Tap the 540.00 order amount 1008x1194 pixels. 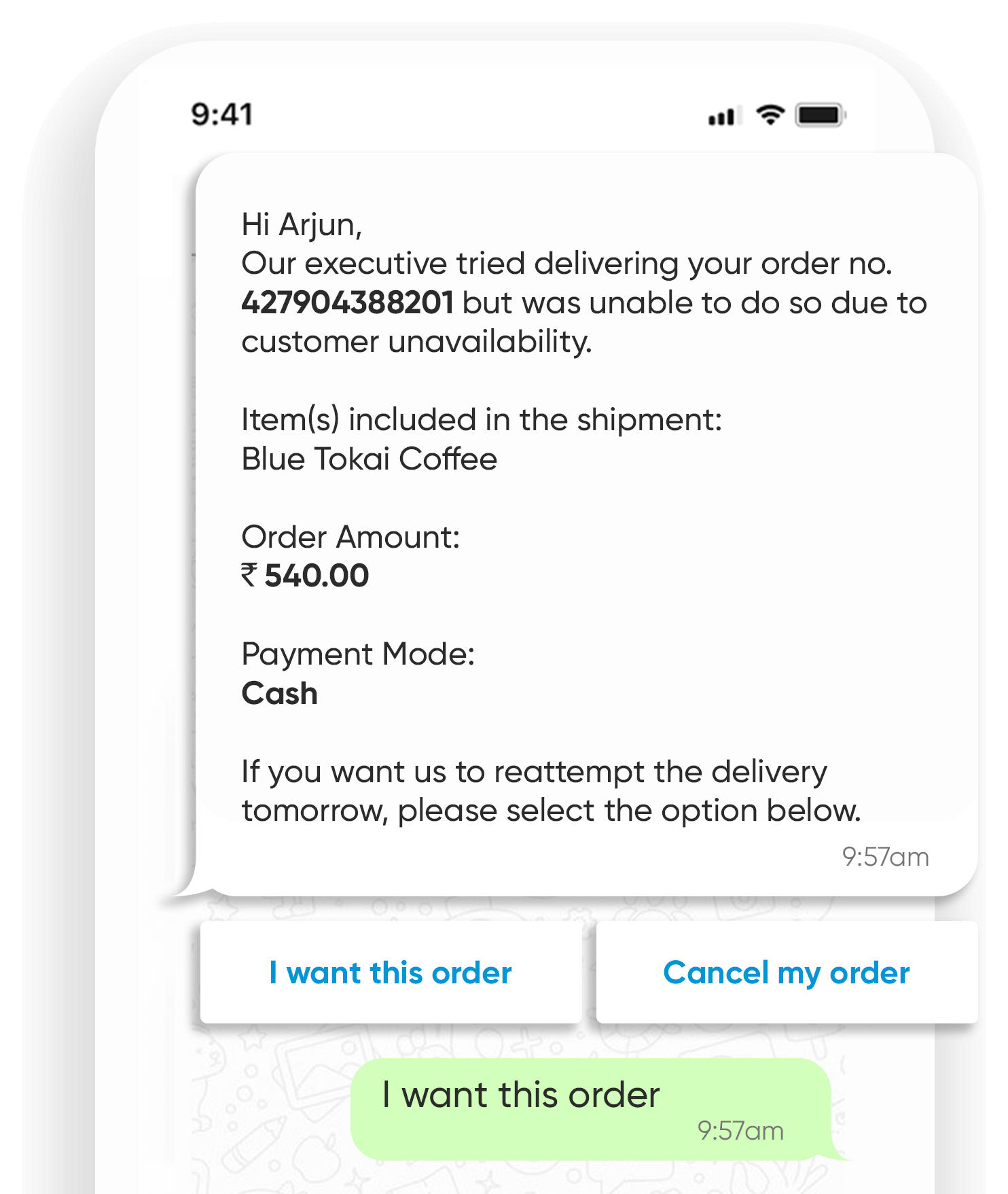pos(317,576)
